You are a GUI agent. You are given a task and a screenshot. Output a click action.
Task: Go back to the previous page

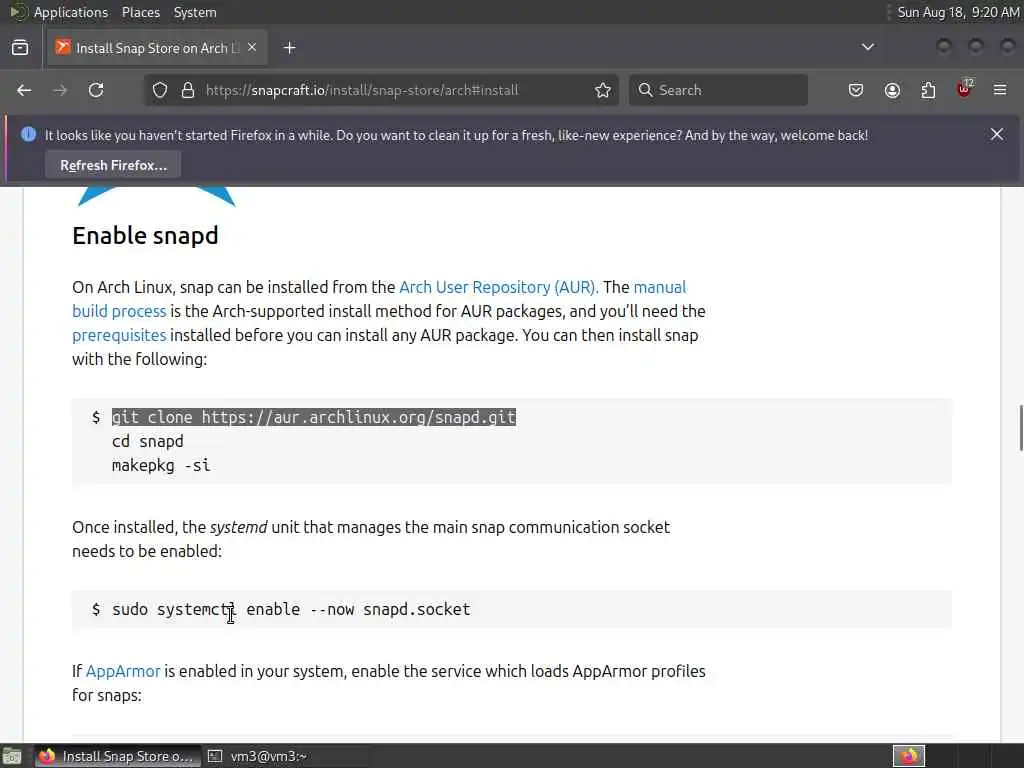24,90
